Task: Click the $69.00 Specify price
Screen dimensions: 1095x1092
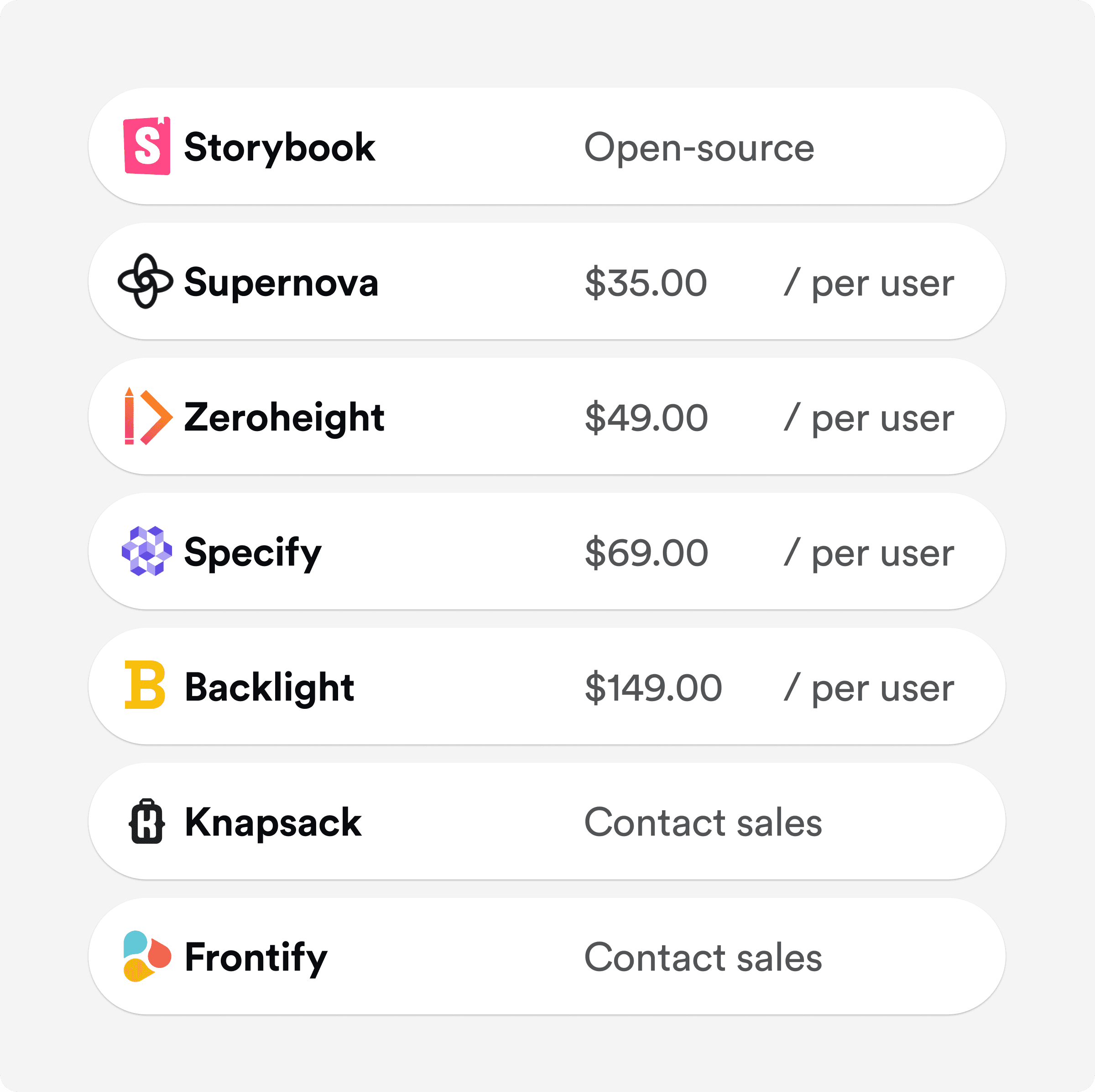Action: pyautogui.click(x=646, y=552)
